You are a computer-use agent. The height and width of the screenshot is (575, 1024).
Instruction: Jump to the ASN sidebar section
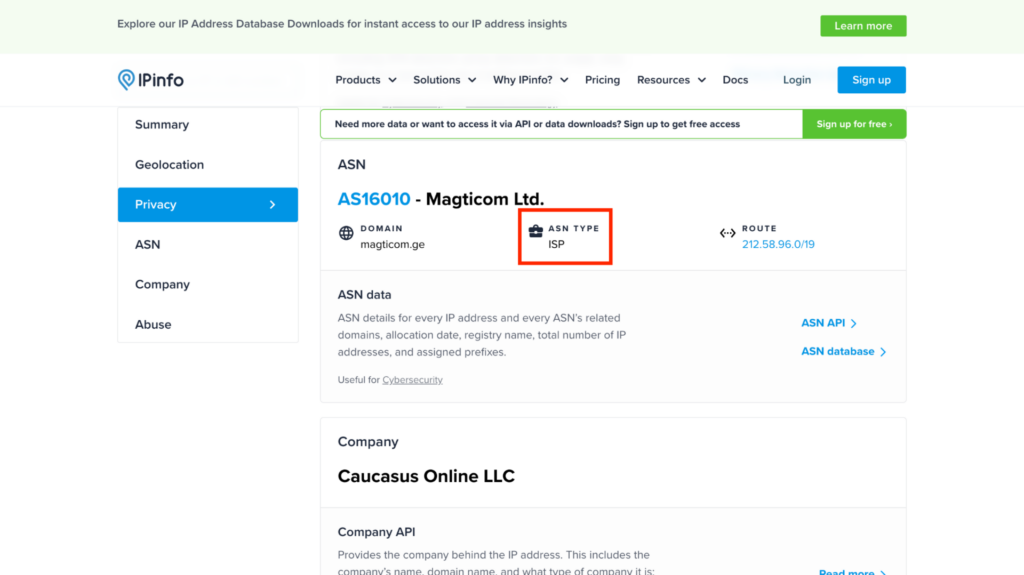click(208, 244)
